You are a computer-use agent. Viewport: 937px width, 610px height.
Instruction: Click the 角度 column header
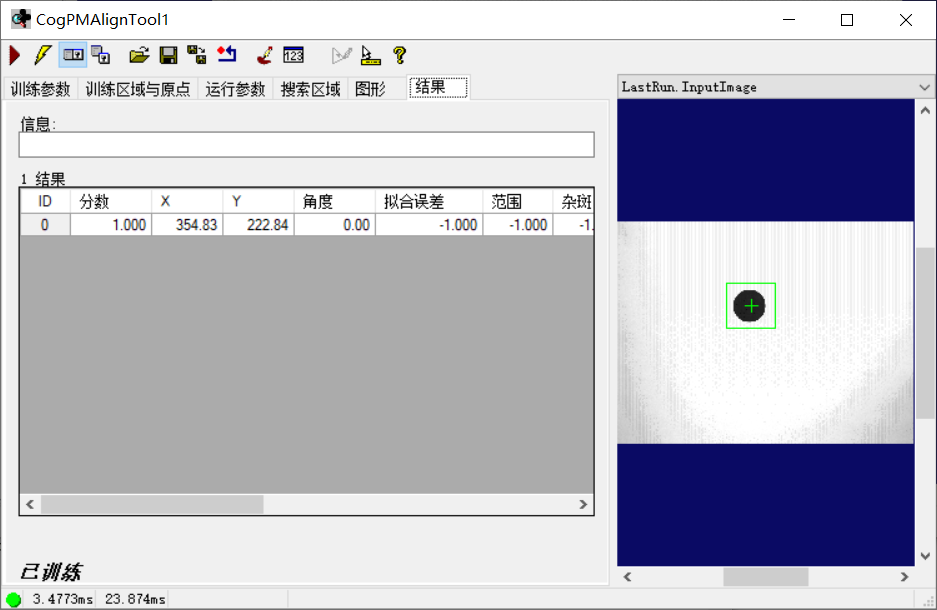[x=335, y=201]
